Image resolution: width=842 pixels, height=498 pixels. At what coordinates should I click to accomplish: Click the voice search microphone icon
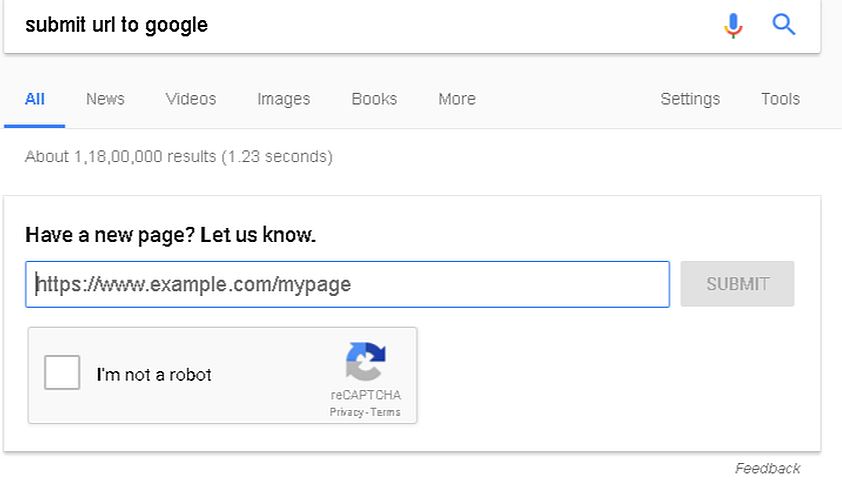pyautogui.click(x=733, y=25)
